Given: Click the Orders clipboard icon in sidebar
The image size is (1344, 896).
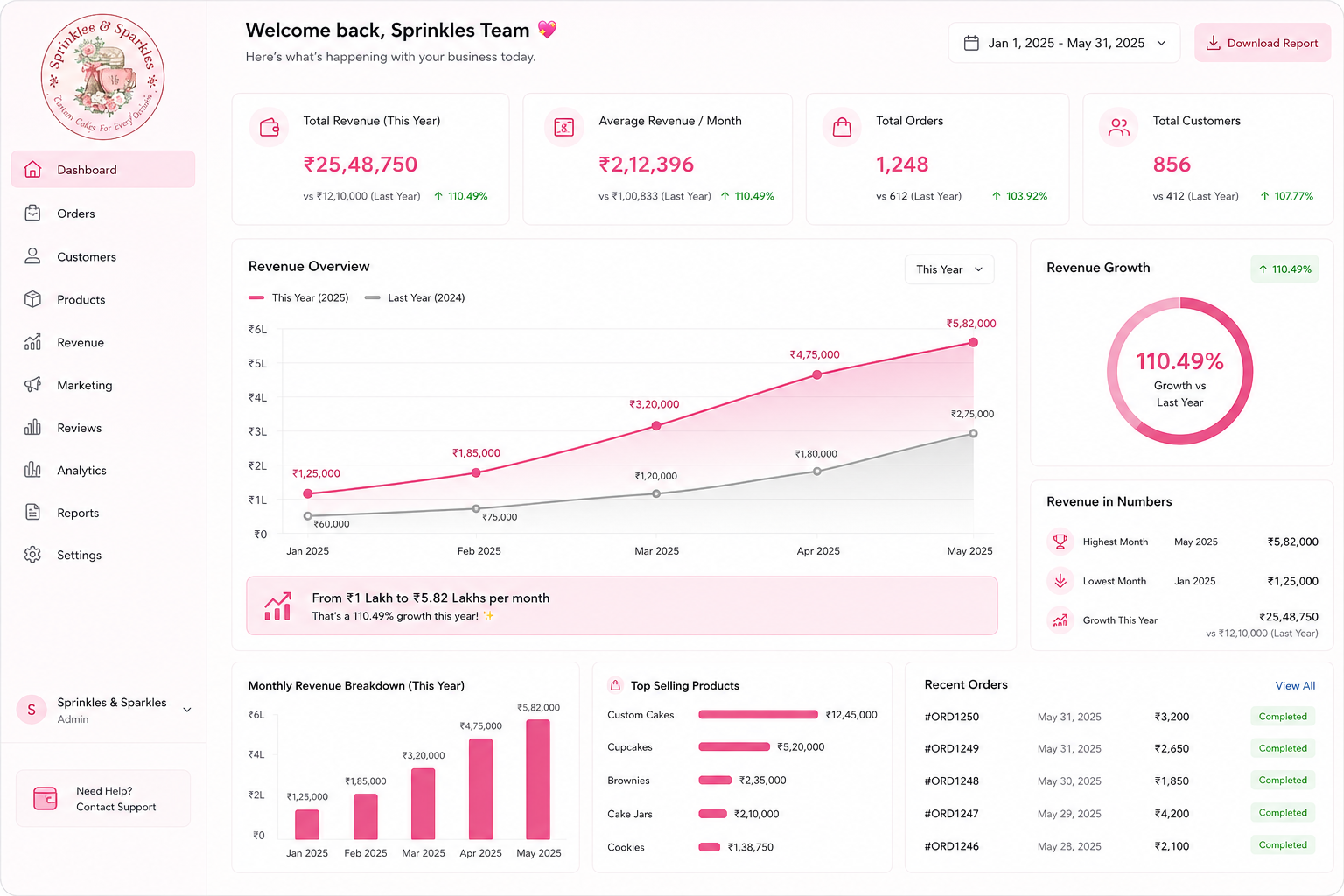Looking at the screenshot, I should [x=32, y=213].
